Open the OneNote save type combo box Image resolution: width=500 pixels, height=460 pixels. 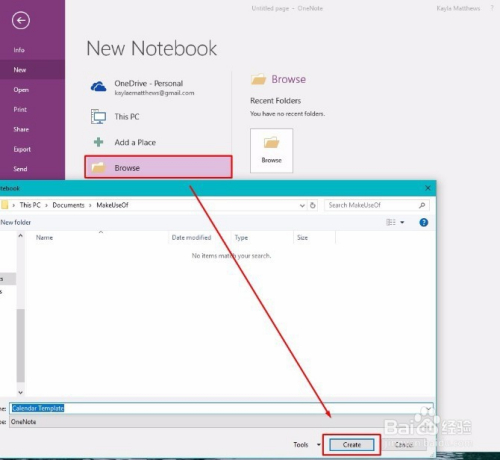pos(221,422)
